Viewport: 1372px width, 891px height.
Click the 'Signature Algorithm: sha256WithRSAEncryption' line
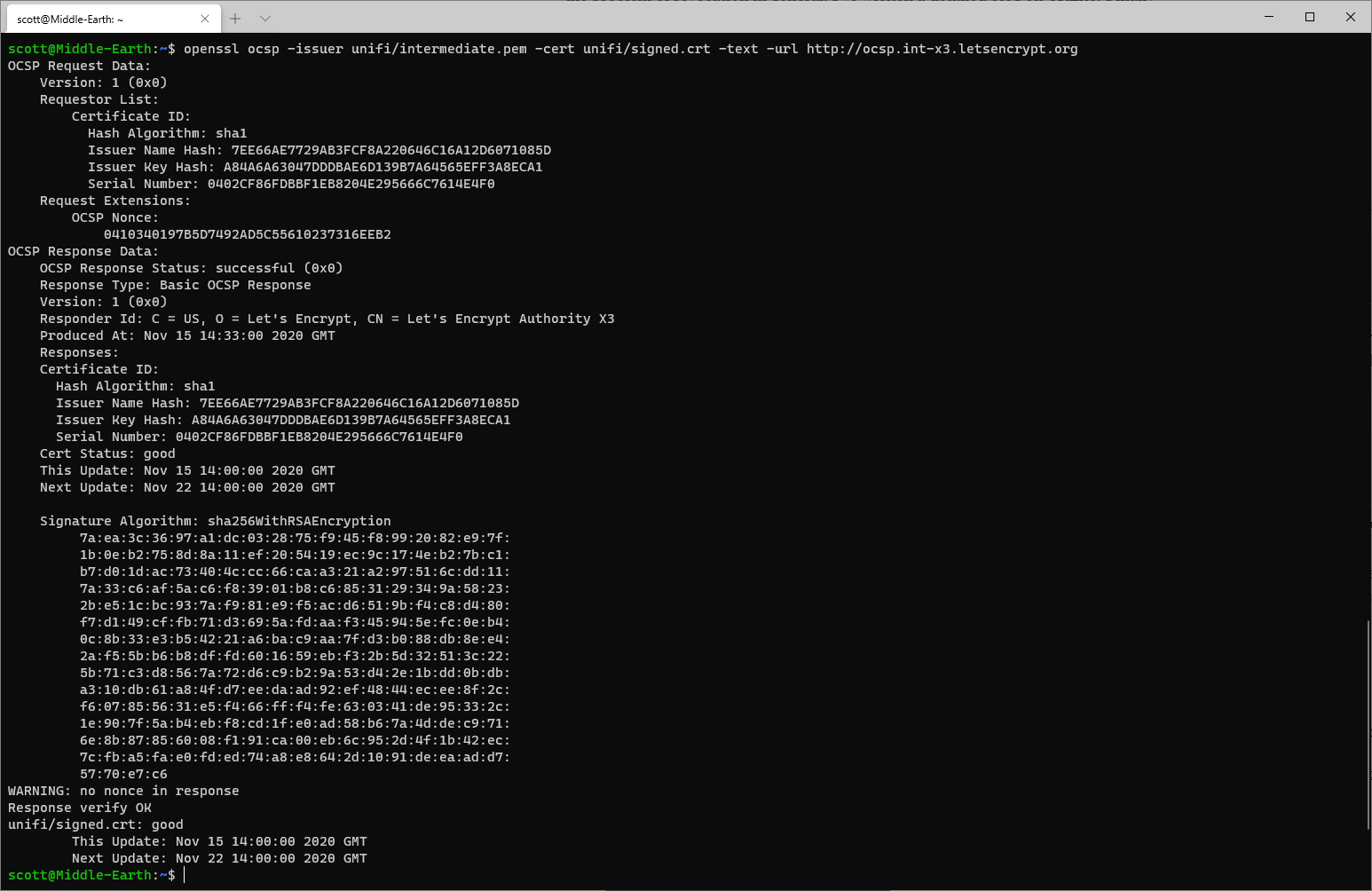215,521
